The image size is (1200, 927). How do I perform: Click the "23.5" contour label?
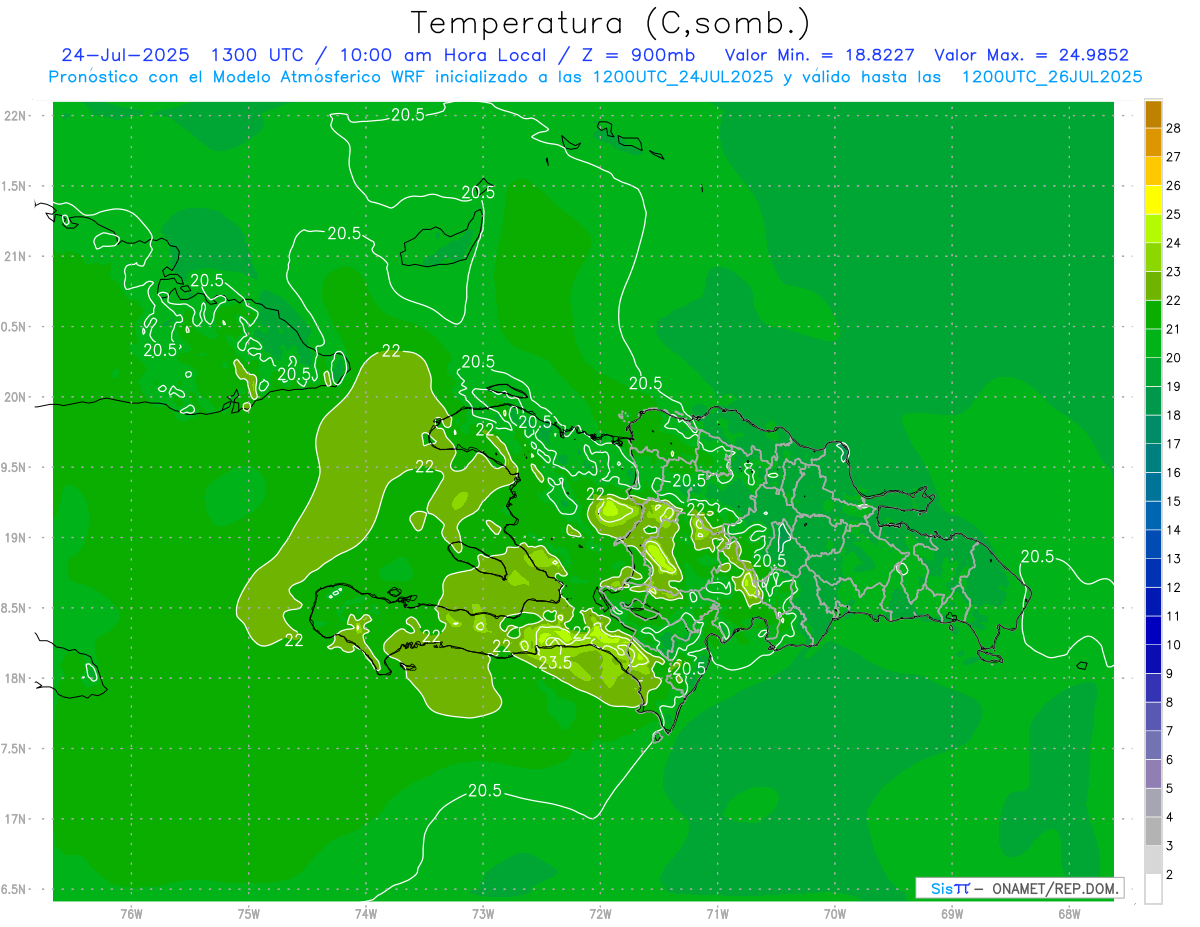[x=555, y=662]
